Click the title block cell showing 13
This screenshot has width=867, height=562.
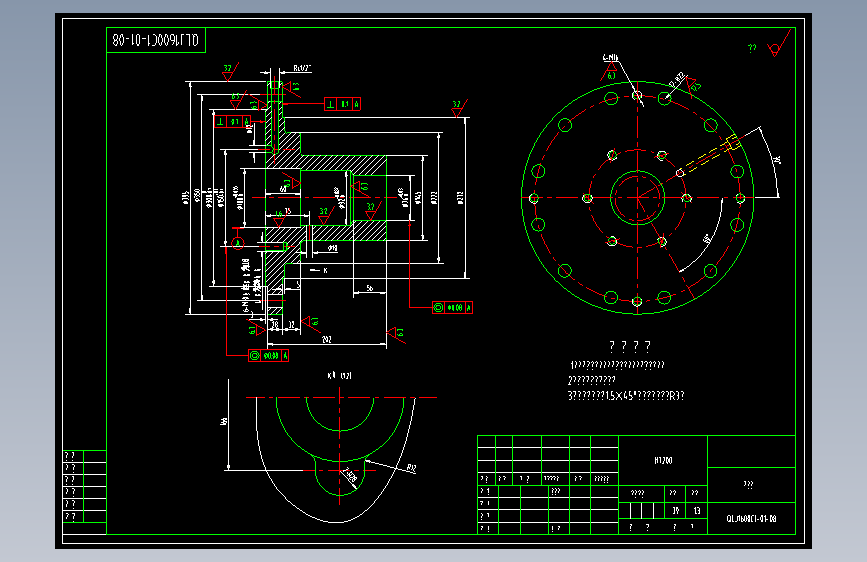pos(697,511)
